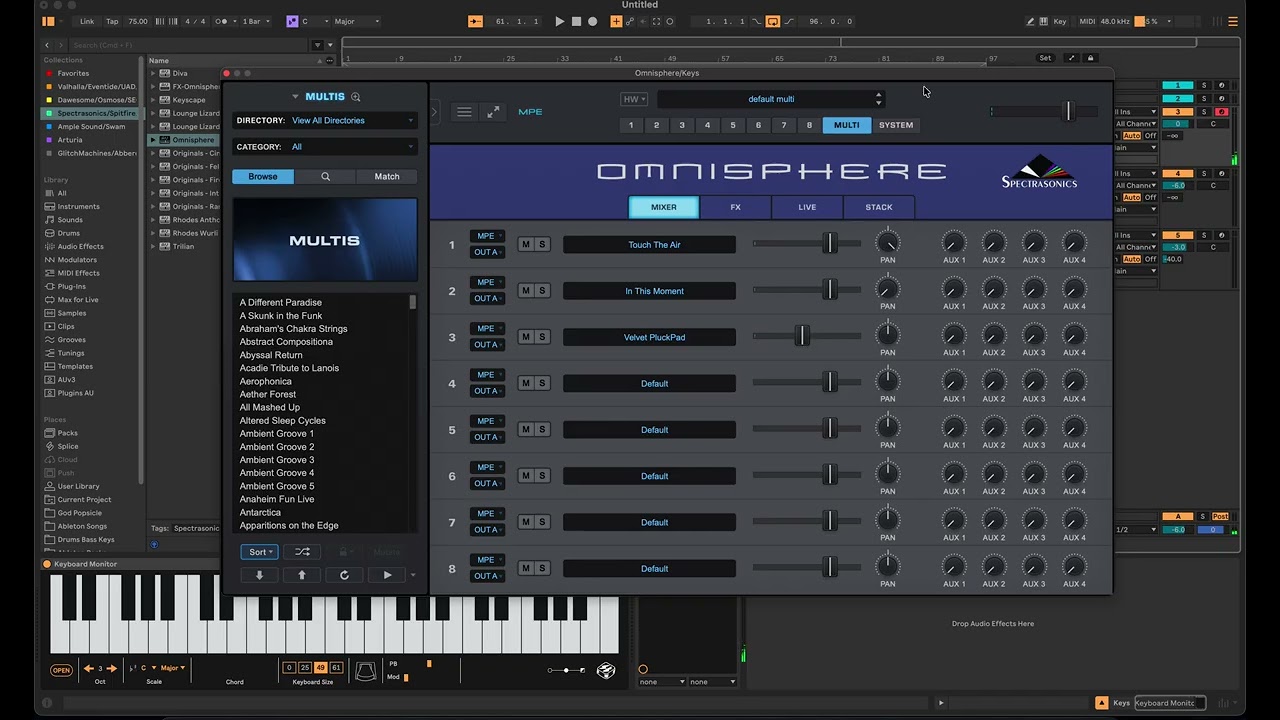Switch to STACK tab
1280x720 pixels.
(x=879, y=207)
